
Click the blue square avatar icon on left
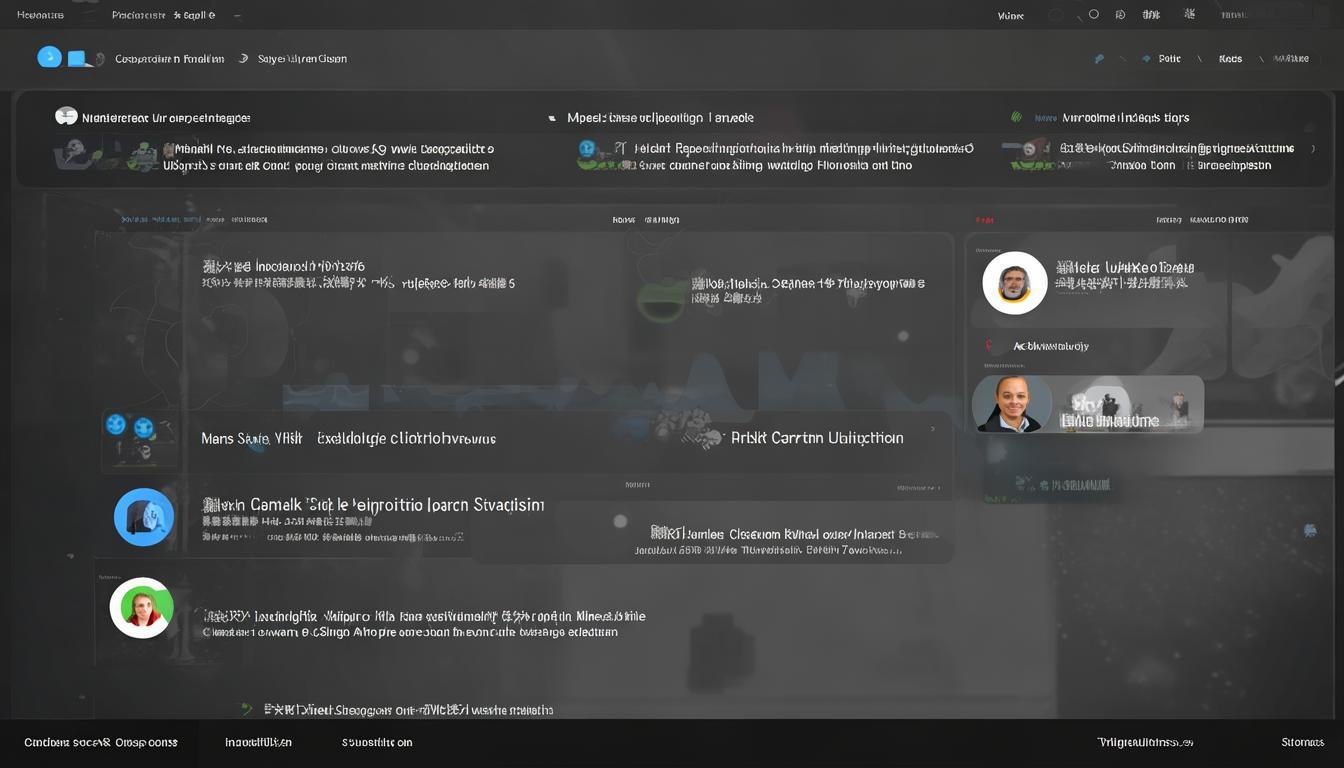(x=144, y=517)
